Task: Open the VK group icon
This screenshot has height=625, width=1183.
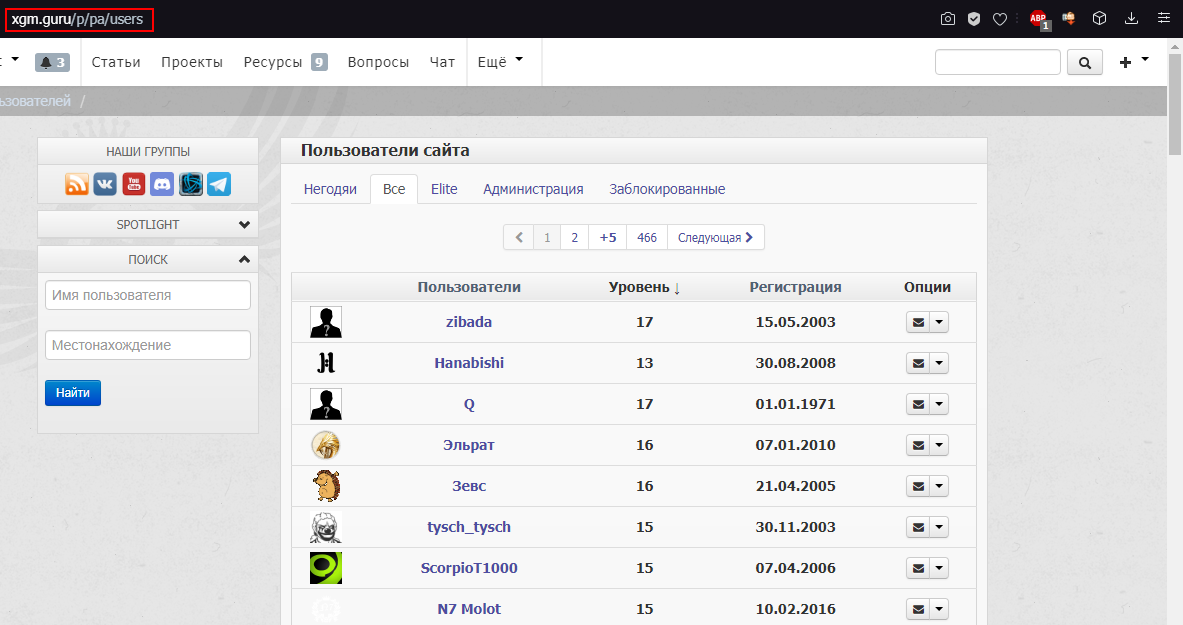Action: coord(105,184)
